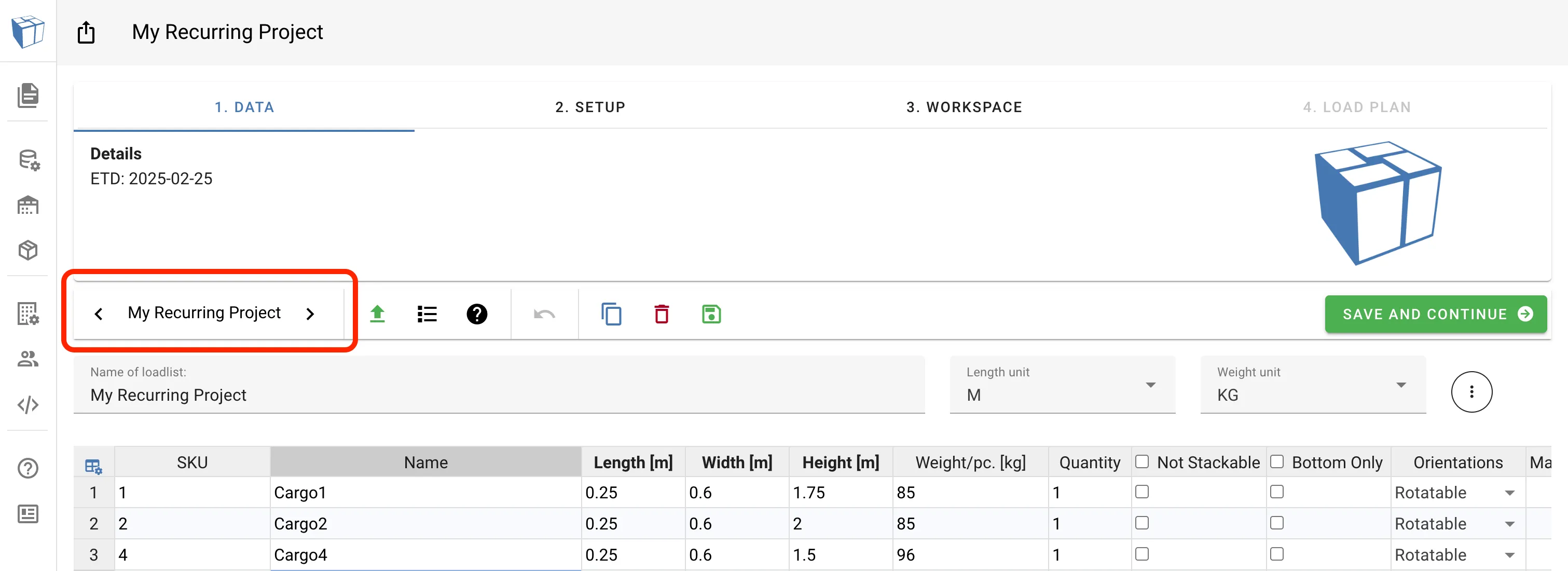
Task: Save the load list with floppy disk icon
Action: point(711,314)
